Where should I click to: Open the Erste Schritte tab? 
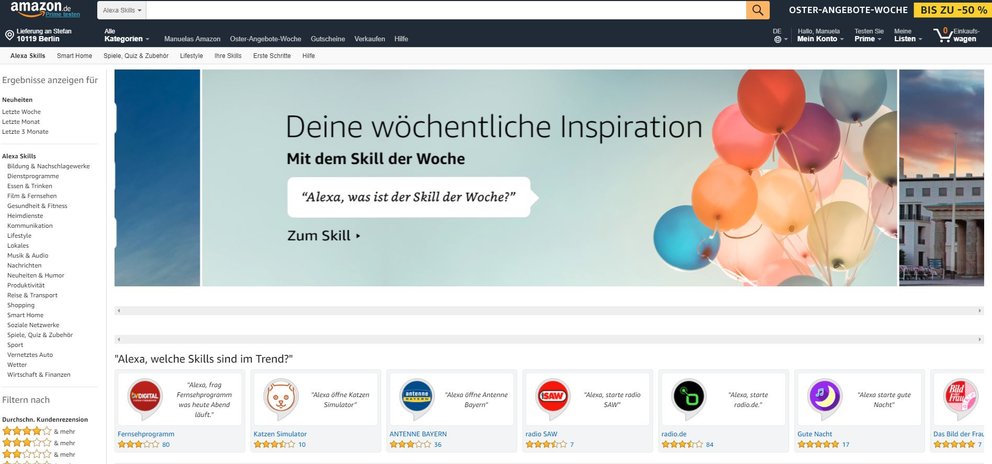[x=272, y=56]
